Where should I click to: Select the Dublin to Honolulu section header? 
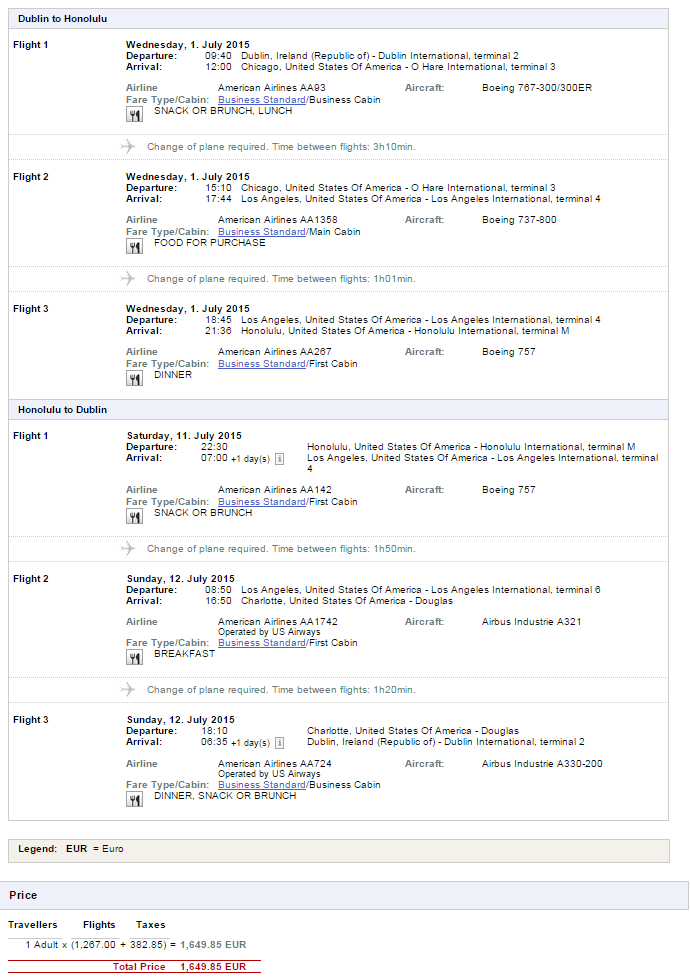point(338,19)
